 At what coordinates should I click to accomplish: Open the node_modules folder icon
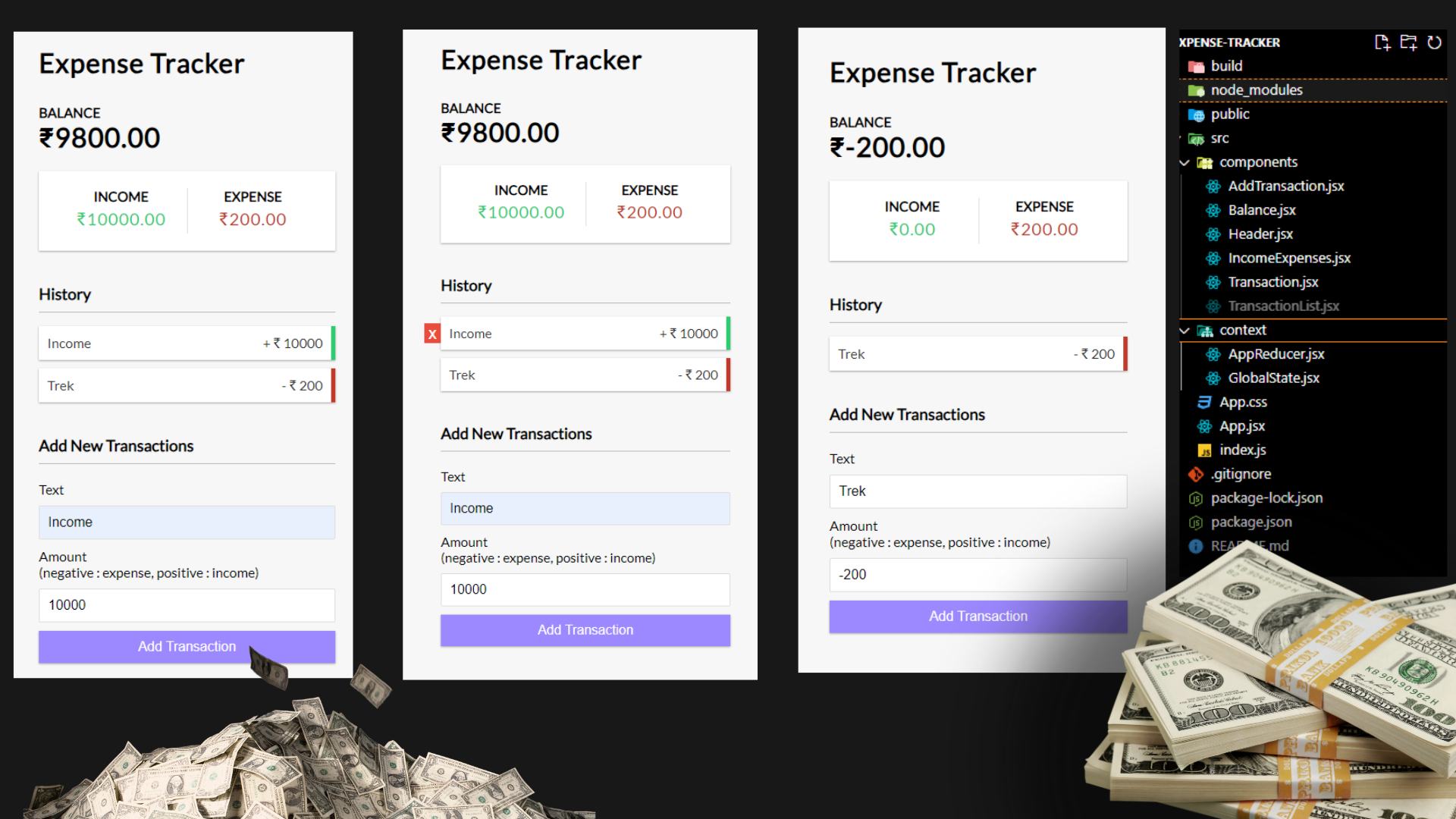click(x=1197, y=90)
